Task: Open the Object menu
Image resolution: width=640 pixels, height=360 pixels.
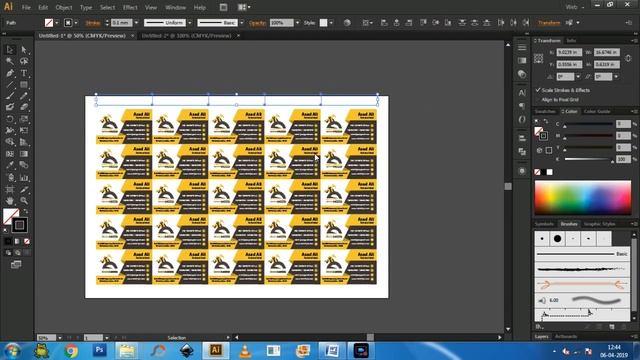Action: pyautogui.click(x=64, y=7)
